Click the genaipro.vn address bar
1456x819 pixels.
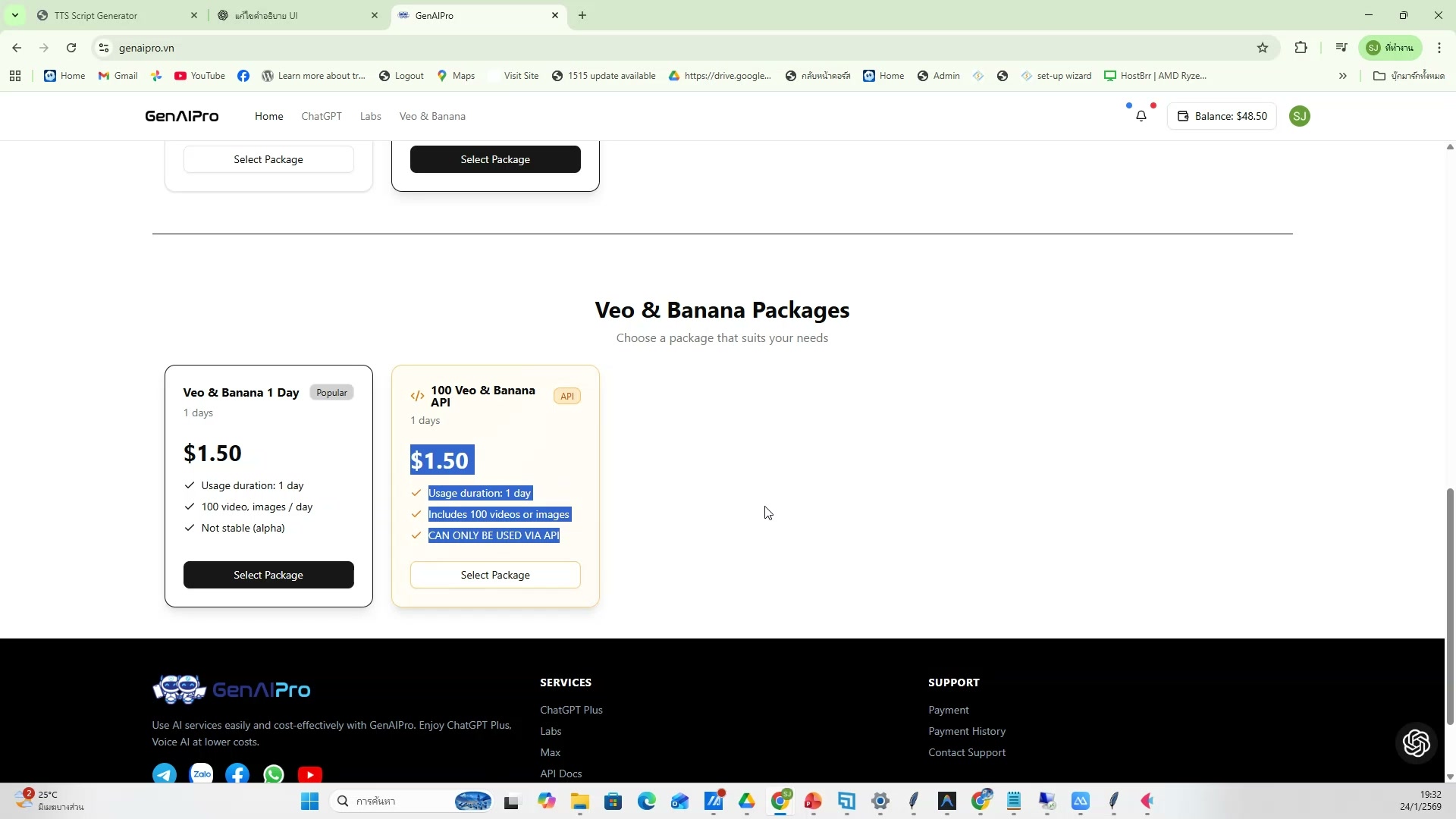(x=303, y=47)
